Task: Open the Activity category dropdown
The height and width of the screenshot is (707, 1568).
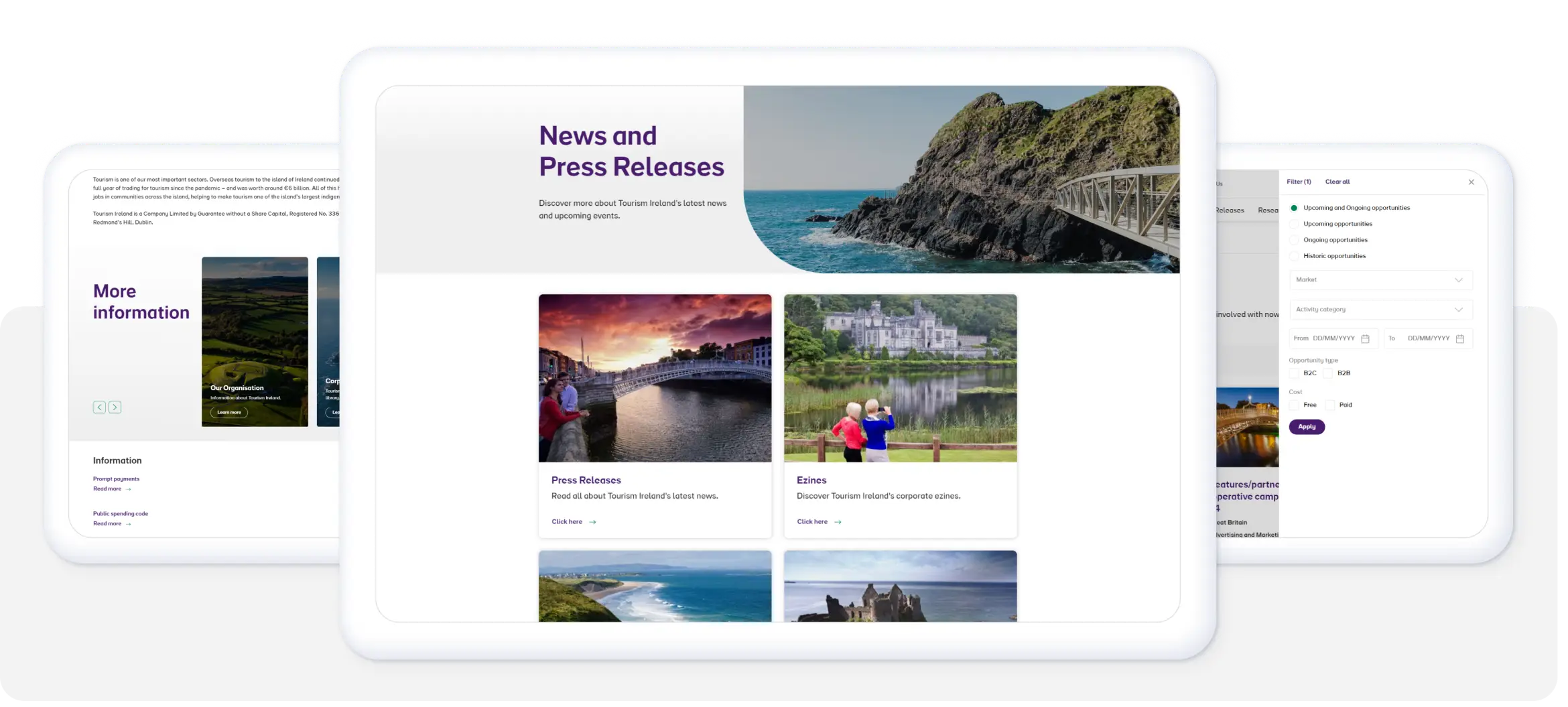Action: [x=1380, y=310]
